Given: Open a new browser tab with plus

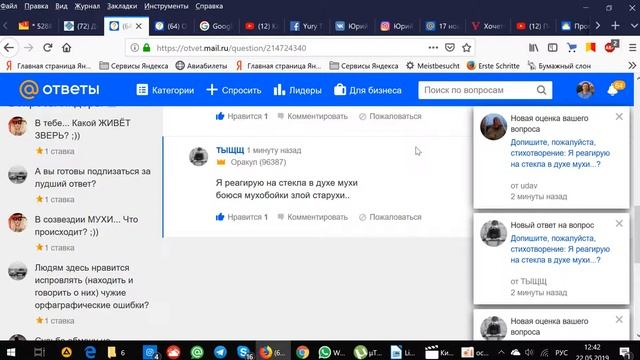Looking at the screenshot, I should [615, 26].
